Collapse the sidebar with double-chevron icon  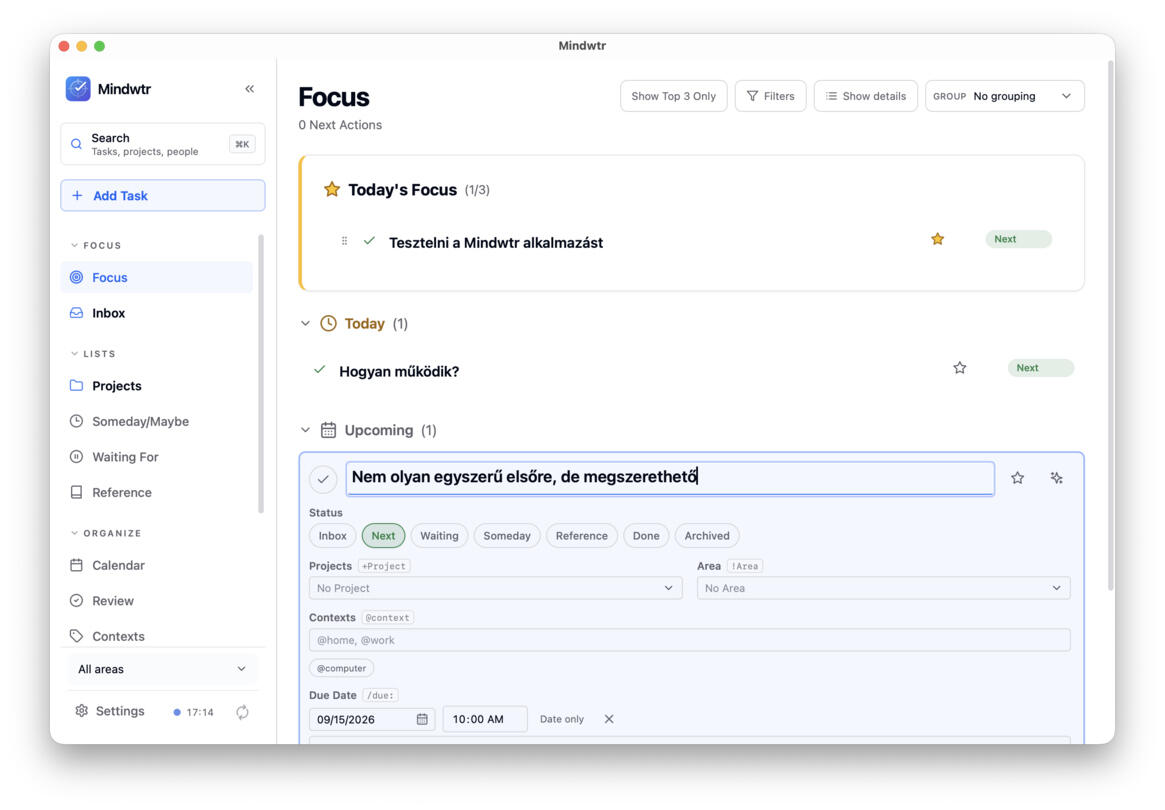point(250,89)
